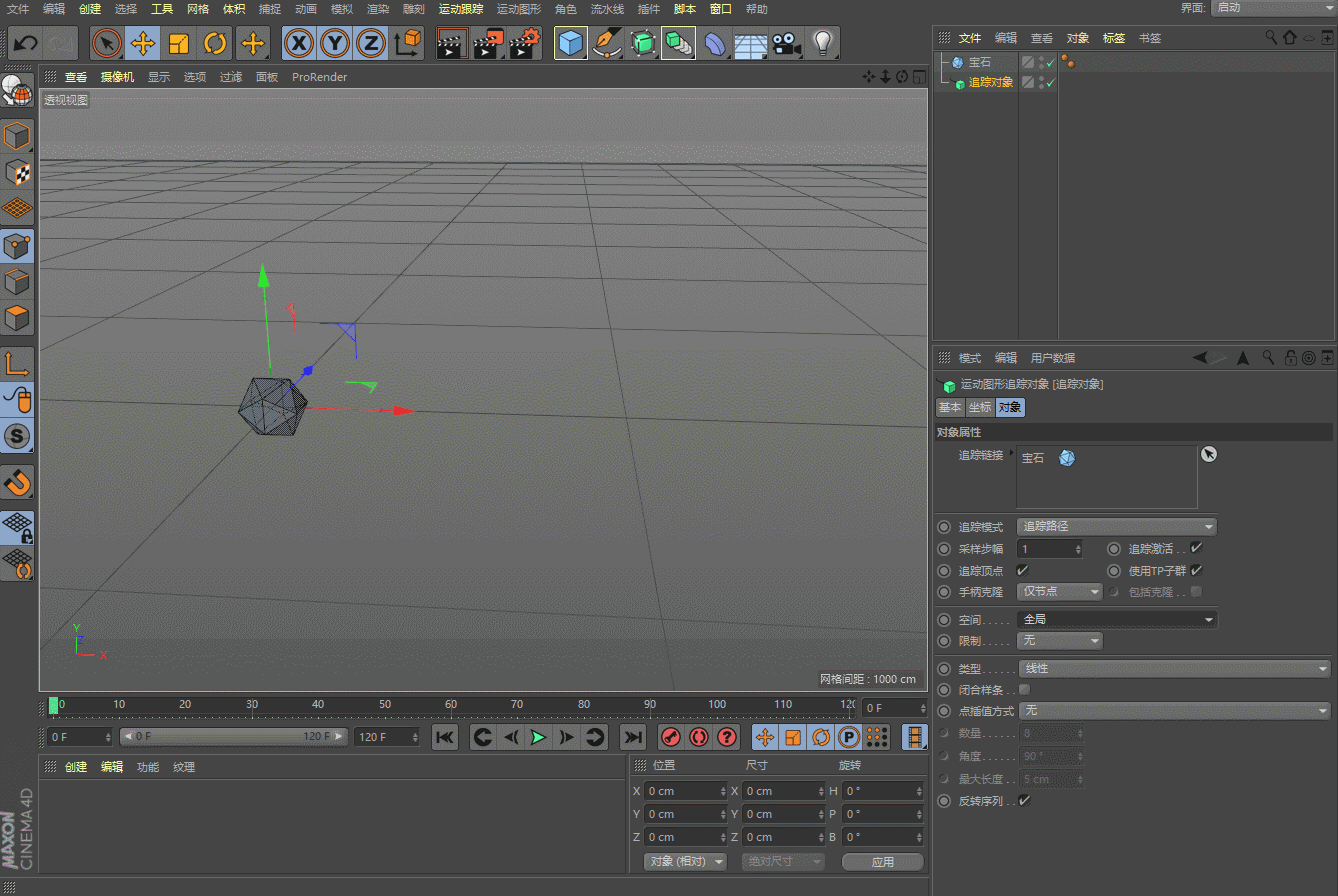The image size is (1338, 896).
Task: Click the Cube primitive icon
Action: coord(571,44)
